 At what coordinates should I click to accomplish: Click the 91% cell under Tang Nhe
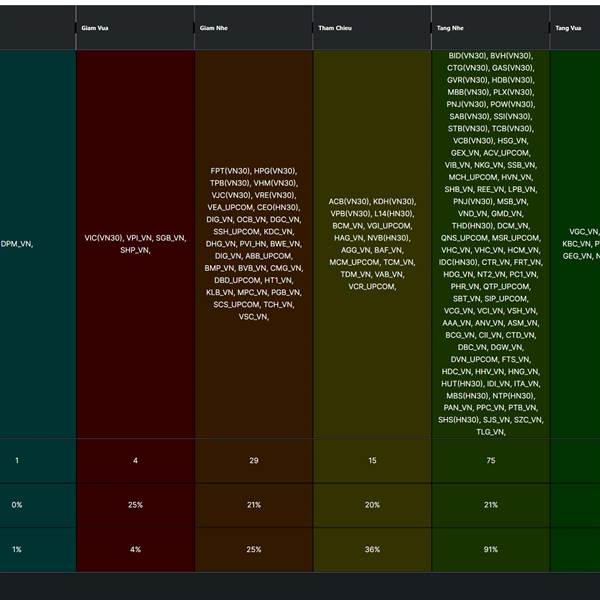click(491, 549)
